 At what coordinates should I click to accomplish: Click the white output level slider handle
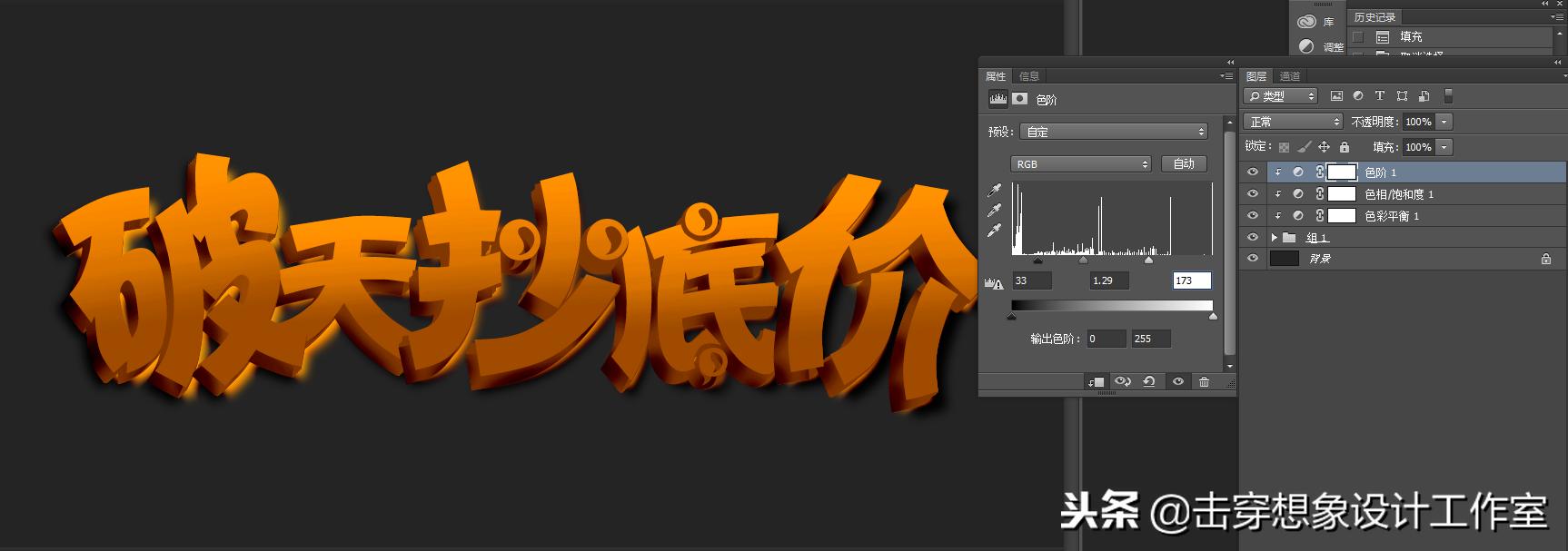pos(1213,316)
